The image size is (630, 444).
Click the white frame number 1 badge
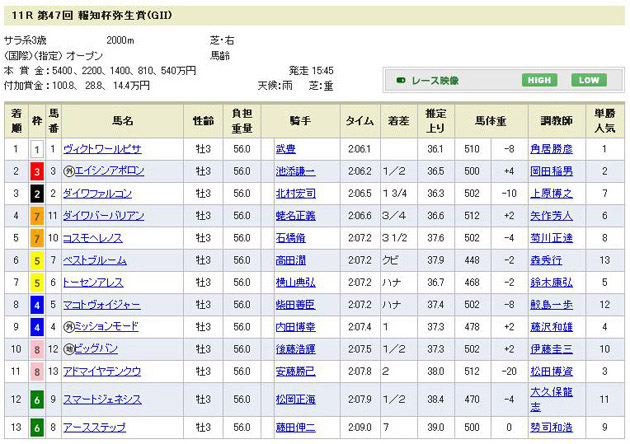36,149
